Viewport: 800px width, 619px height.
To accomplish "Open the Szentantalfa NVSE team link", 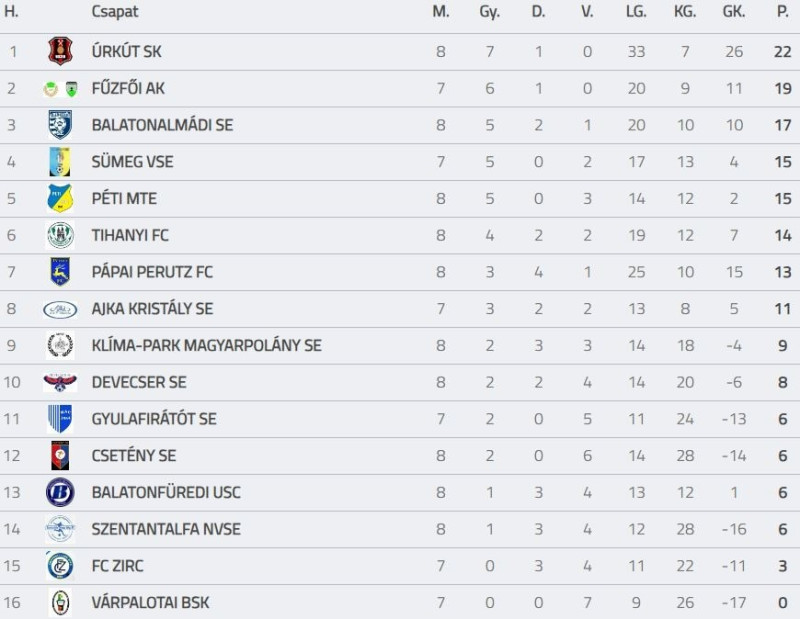I will pos(166,529).
